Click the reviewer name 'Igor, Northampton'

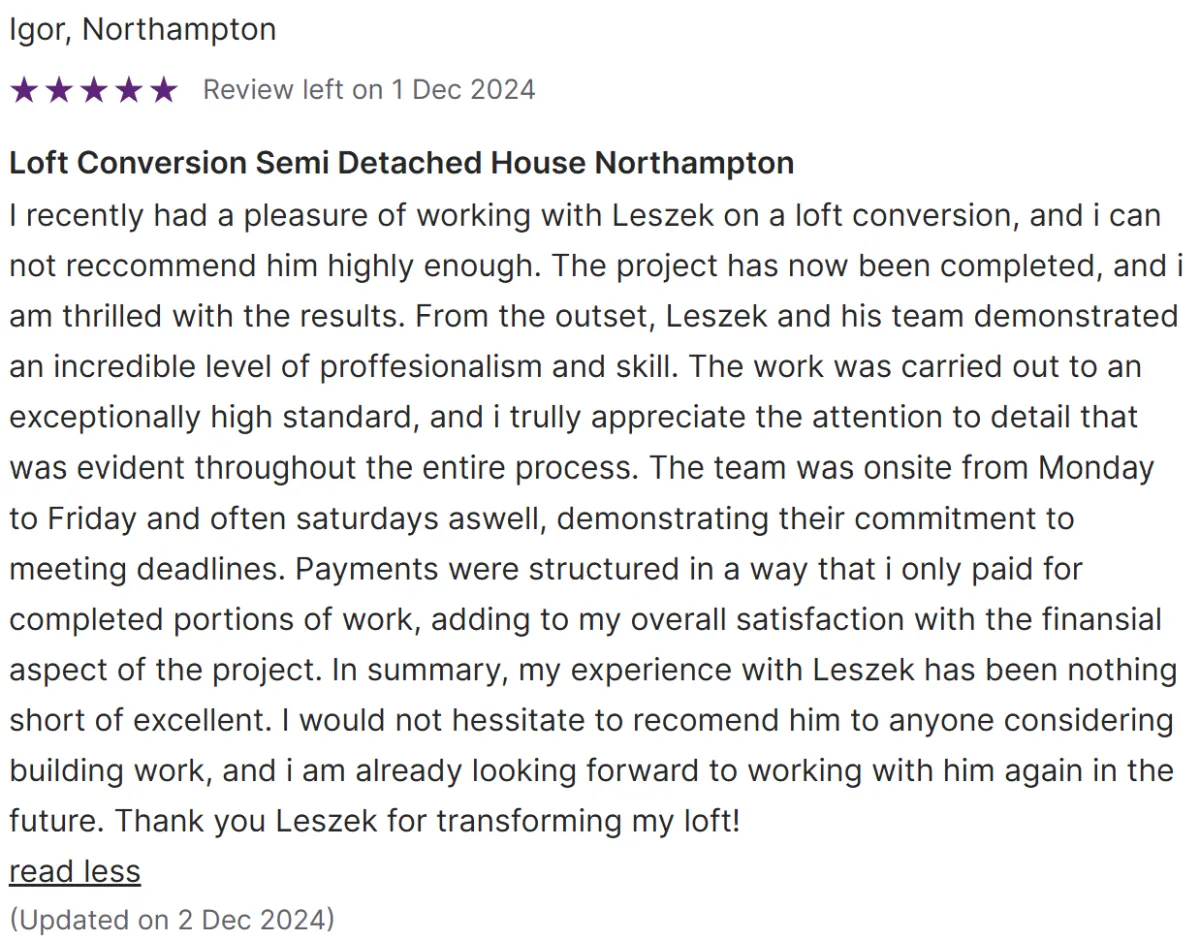click(x=143, y=30)
